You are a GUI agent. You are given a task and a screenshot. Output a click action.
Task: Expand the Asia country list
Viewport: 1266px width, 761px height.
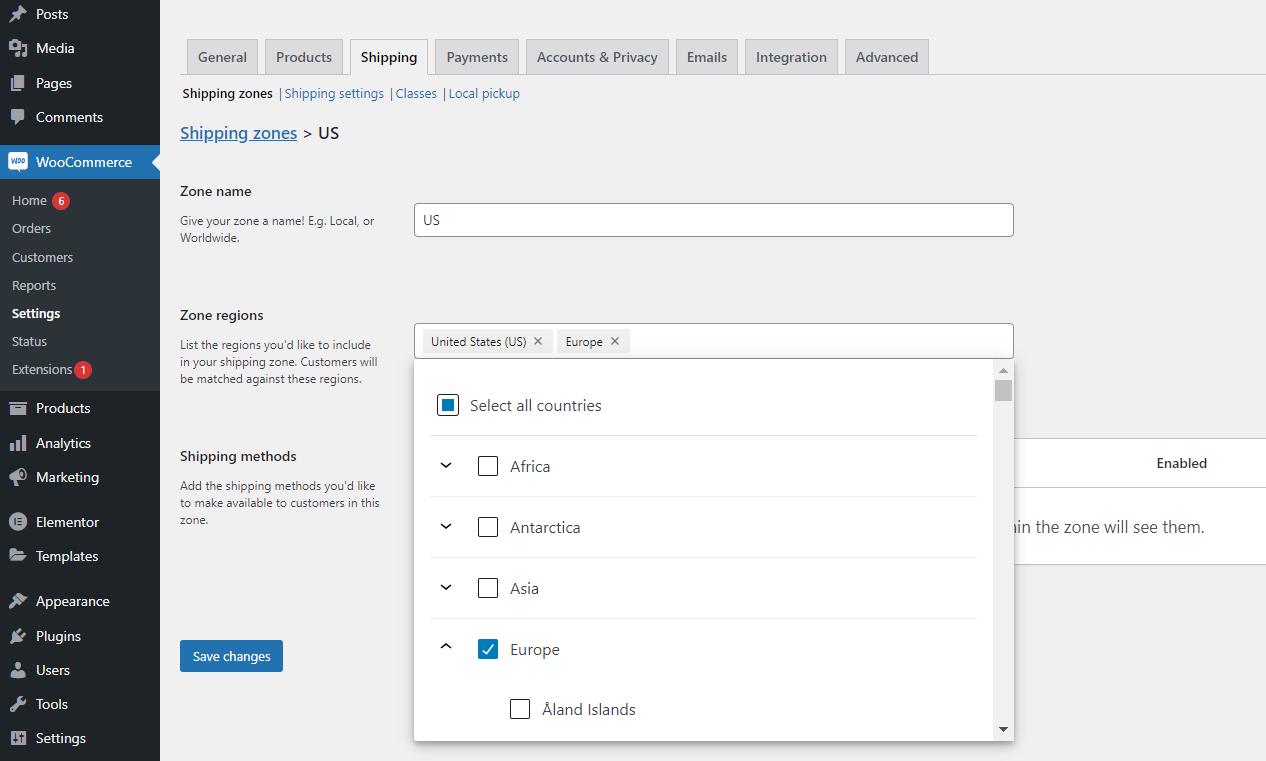446,588
